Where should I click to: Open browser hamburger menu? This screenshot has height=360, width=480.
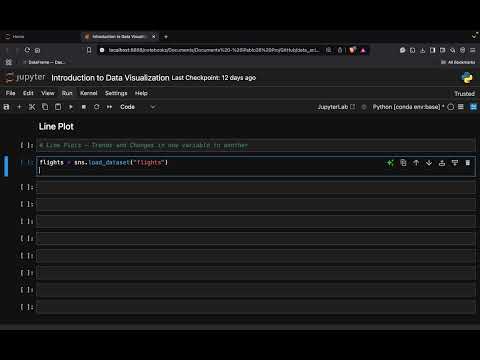(x=473, y=50)
